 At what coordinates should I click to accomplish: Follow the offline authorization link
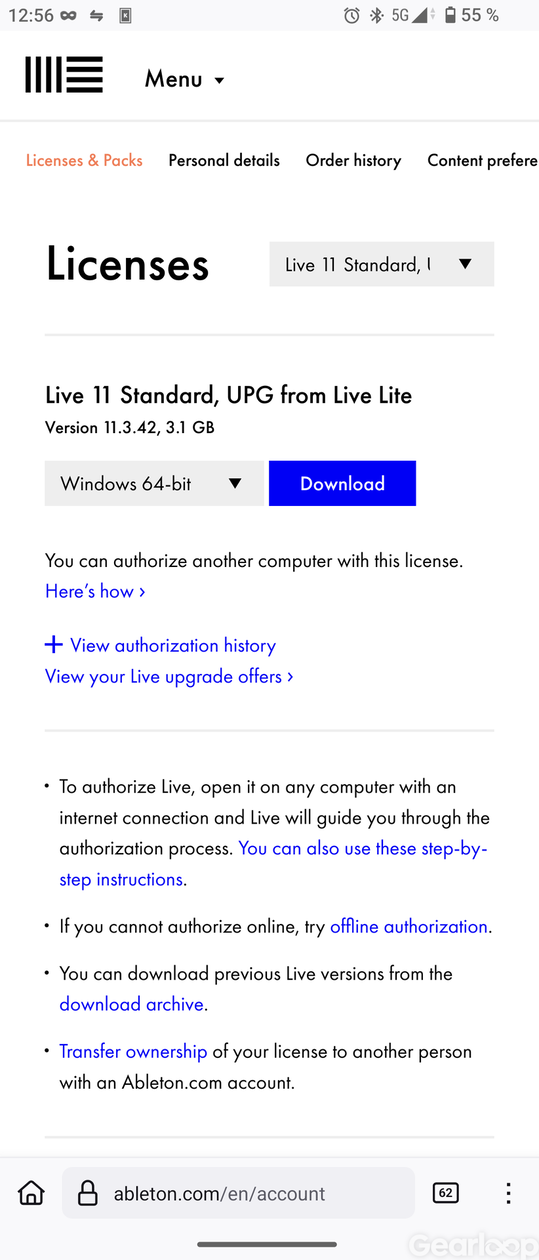[409, 926]
